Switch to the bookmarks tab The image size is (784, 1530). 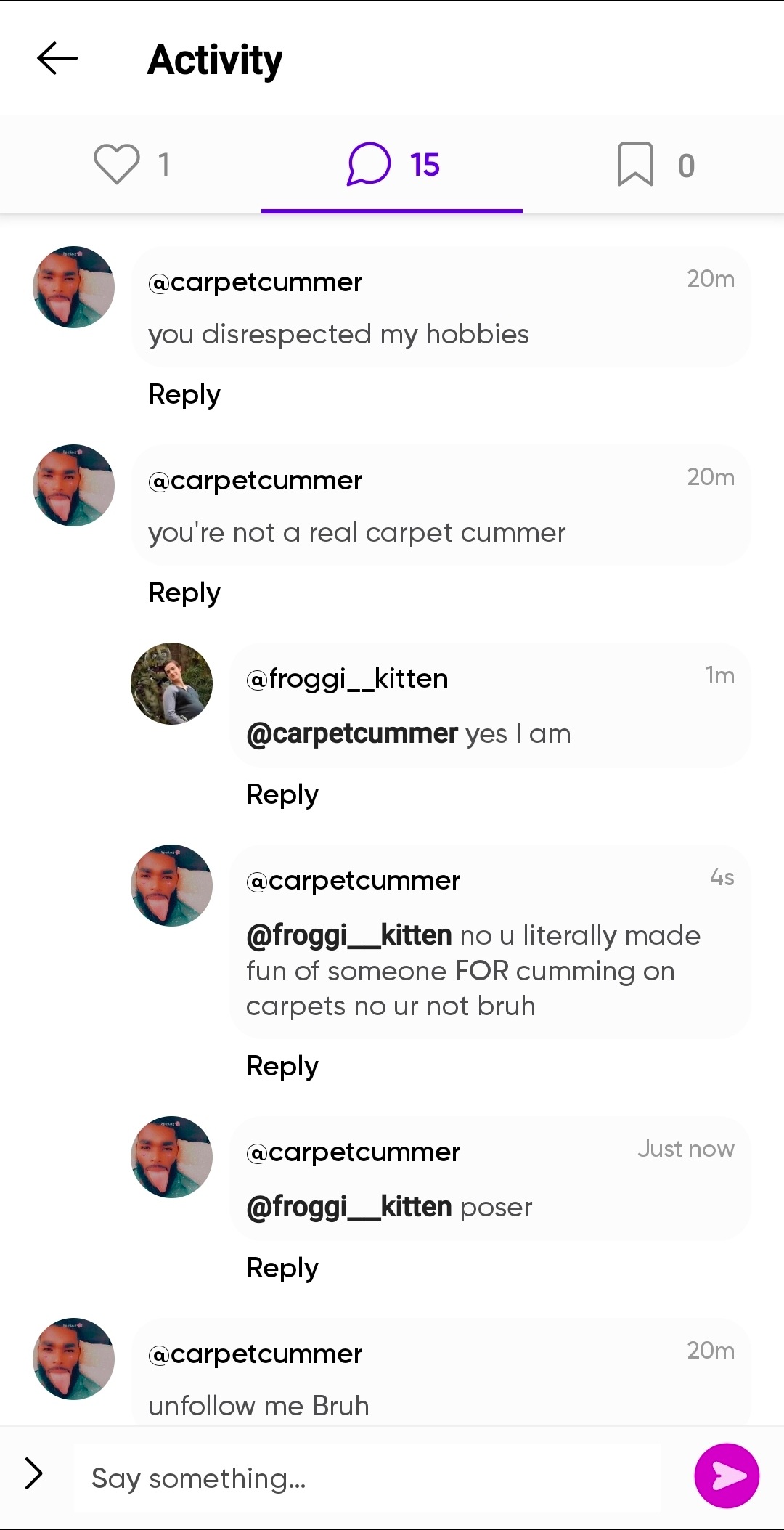655,165
